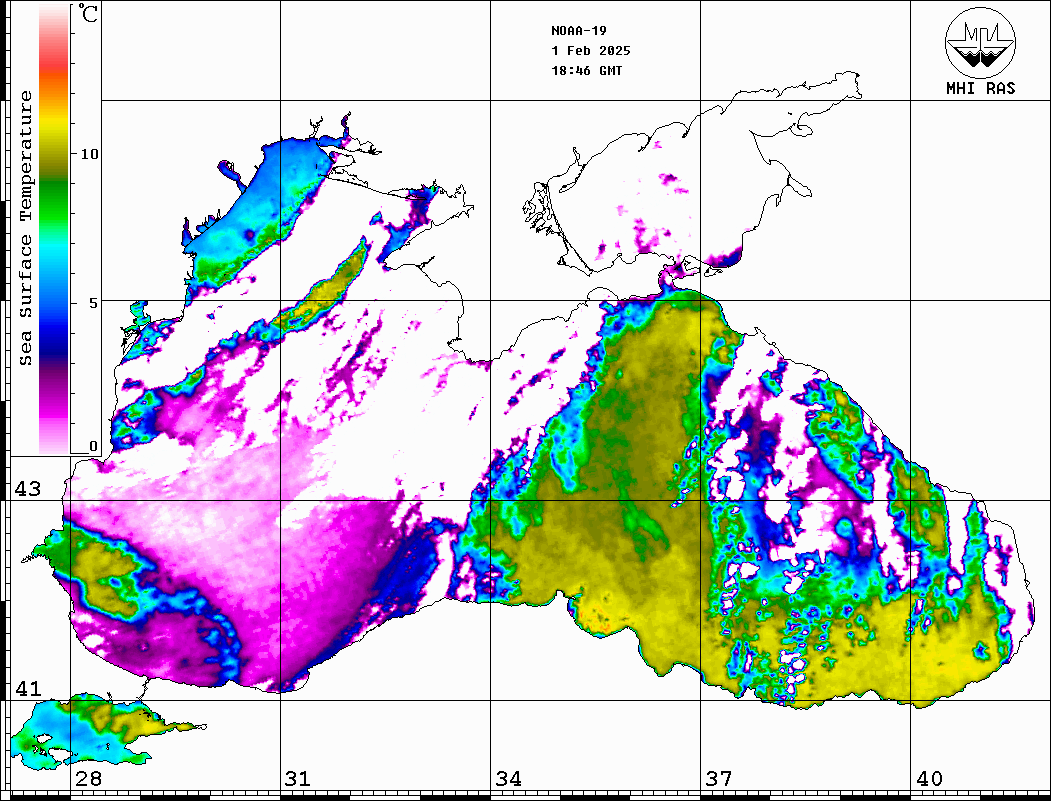This screenshot has width=1051, height=801.
Task: Click the '0' tick on temperature scale
Action: pyautogui.click(x=93, y=446)
